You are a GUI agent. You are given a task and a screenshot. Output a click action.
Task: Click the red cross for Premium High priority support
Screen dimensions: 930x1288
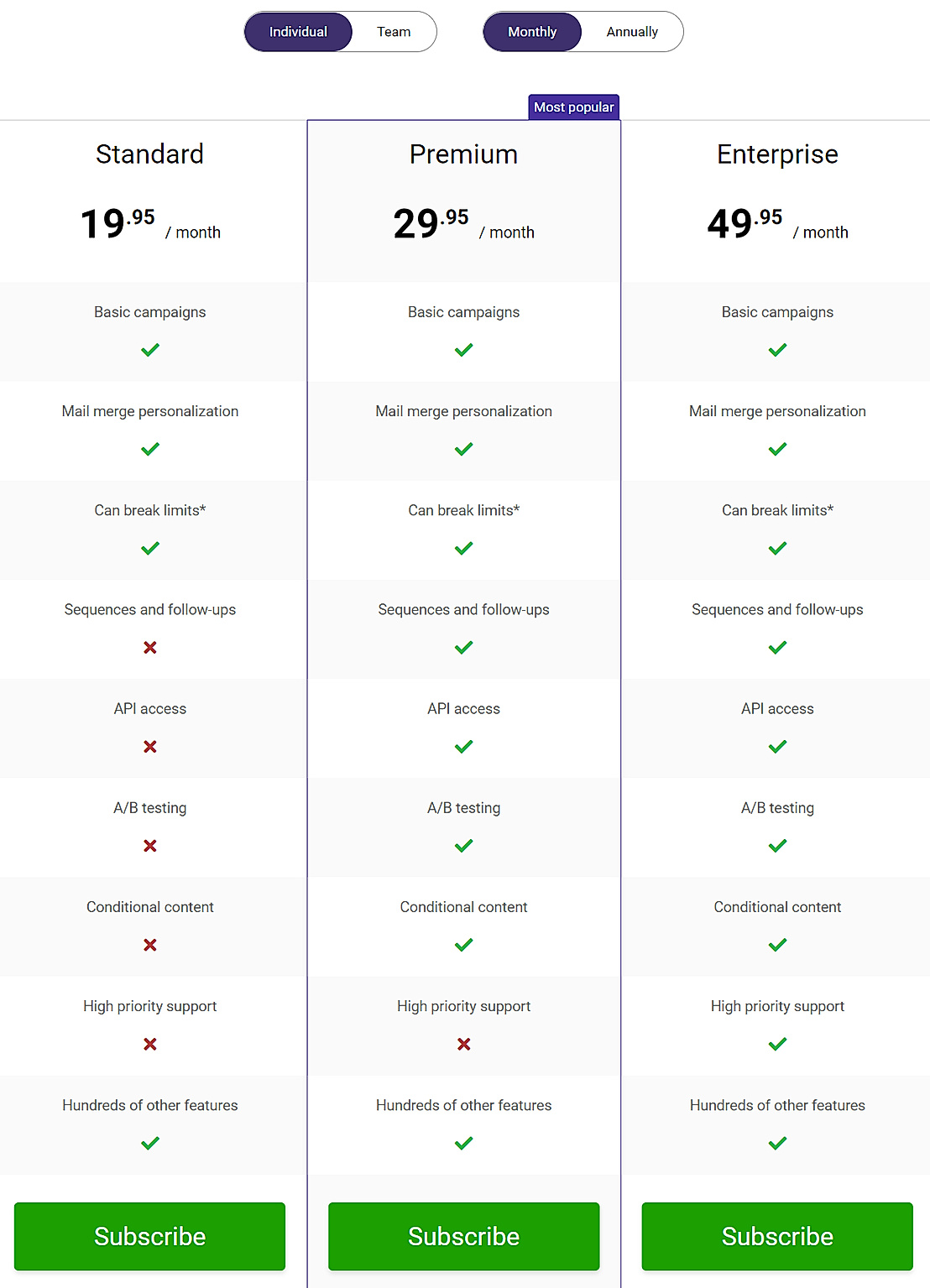coord(462,1044)
